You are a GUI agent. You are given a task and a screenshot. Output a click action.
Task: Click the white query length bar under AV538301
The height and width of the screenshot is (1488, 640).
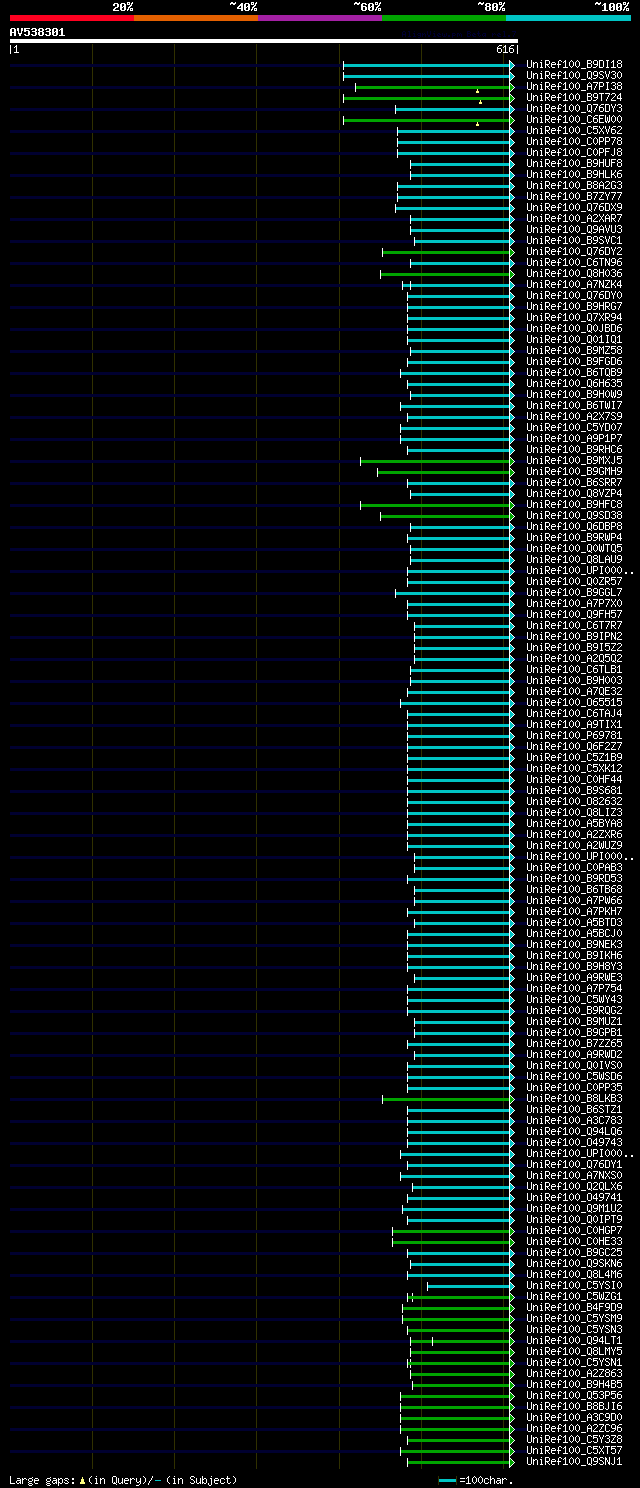[x=263, y=41]
